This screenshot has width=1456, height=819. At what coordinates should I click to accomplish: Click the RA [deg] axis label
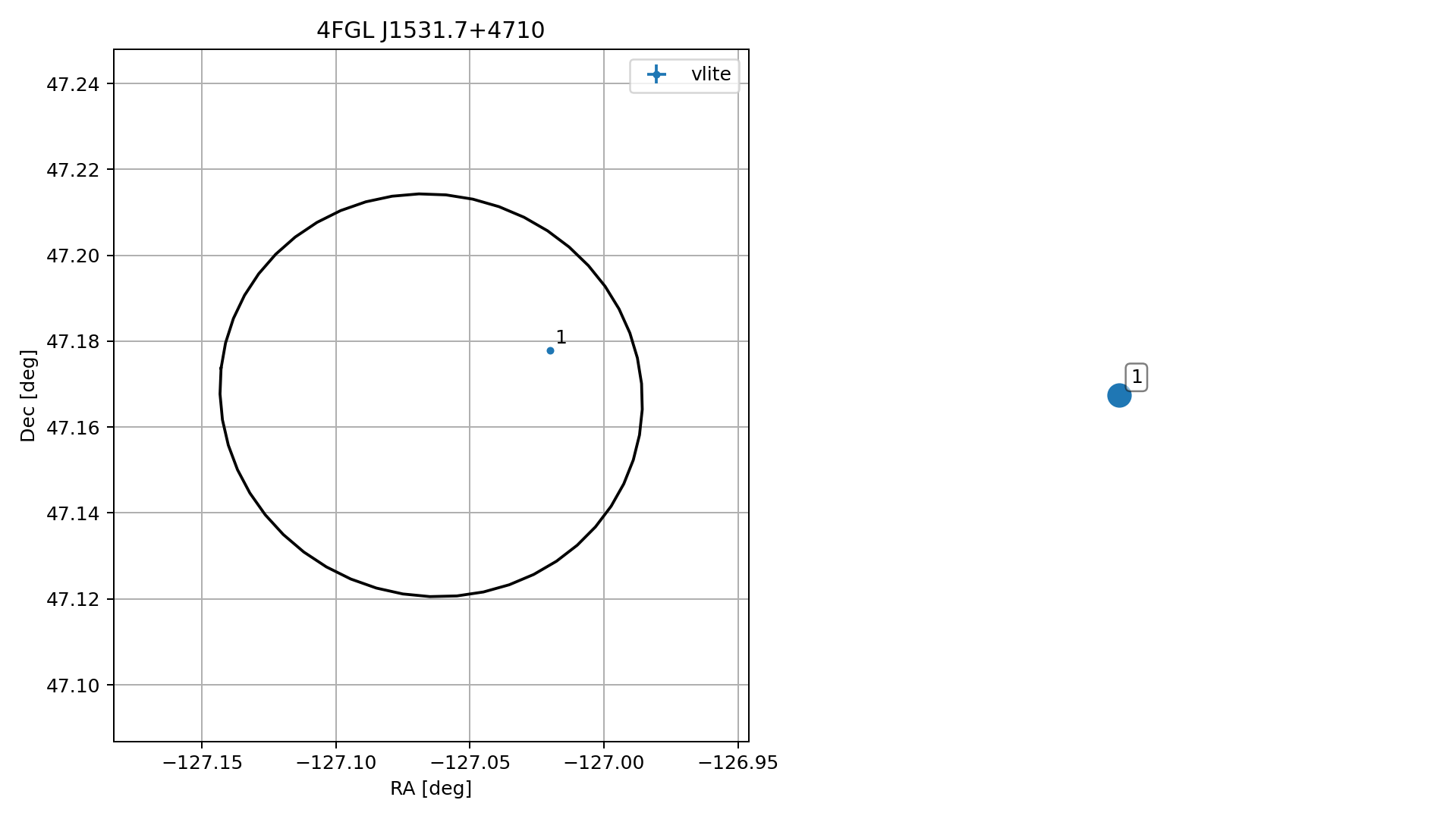(x=431, y=789)
